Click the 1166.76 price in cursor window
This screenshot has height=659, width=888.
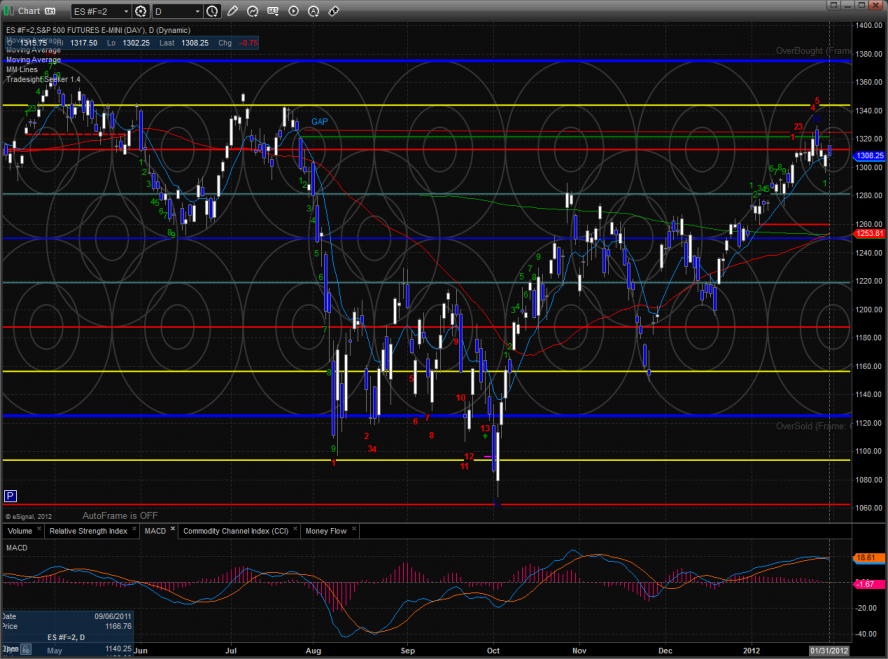118,626
